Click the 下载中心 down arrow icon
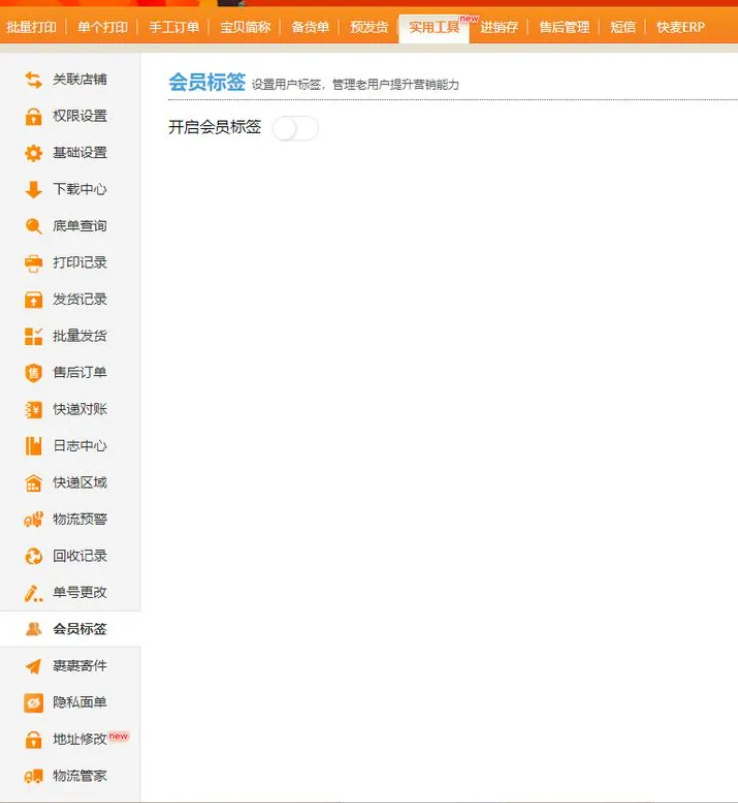This screenshot has height=803, width=738. (33, 189)
